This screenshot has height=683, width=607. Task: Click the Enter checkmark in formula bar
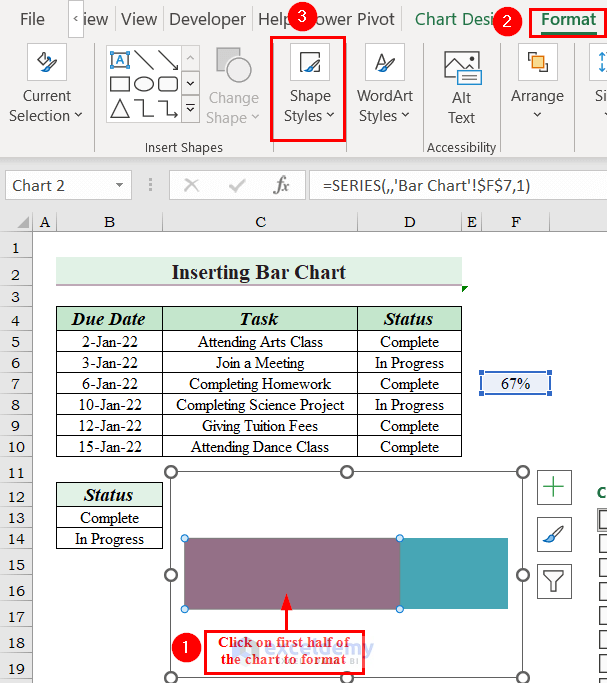click(237, 186)
